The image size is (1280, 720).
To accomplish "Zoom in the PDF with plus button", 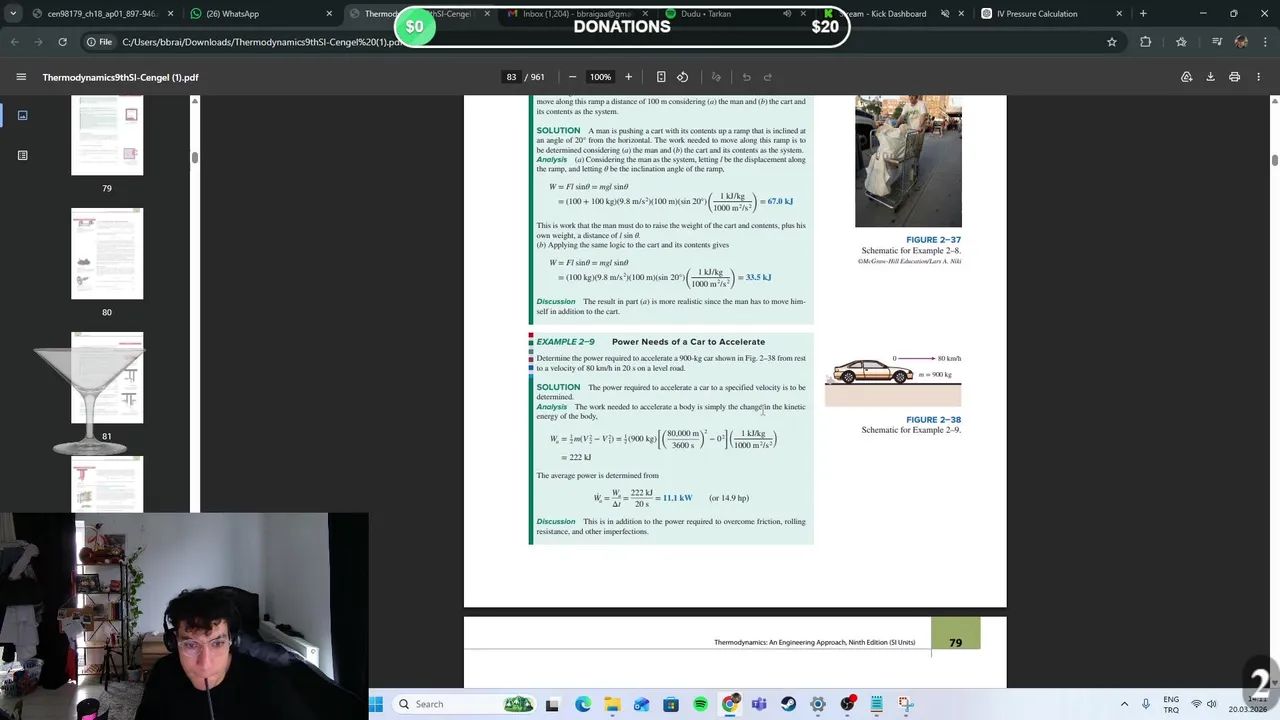I will (x=628, y=77).
